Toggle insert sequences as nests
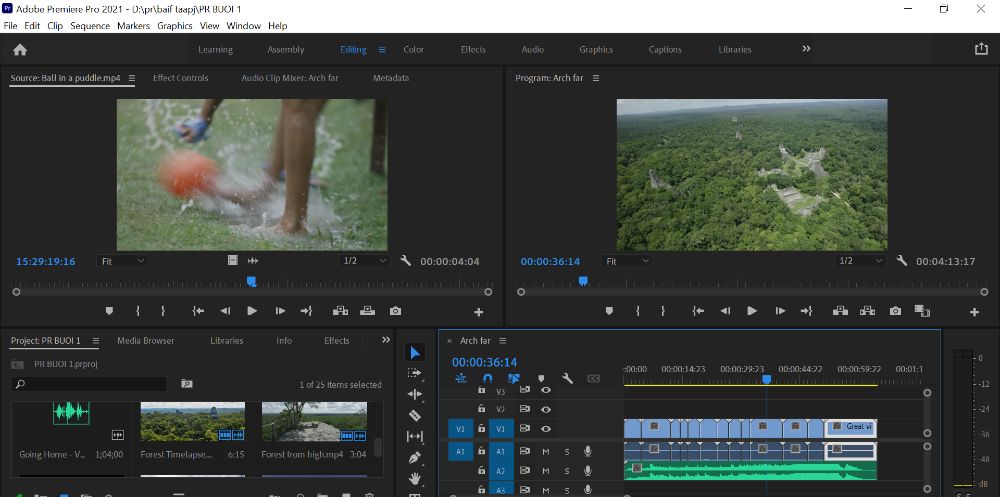 [x=460, y=378]
